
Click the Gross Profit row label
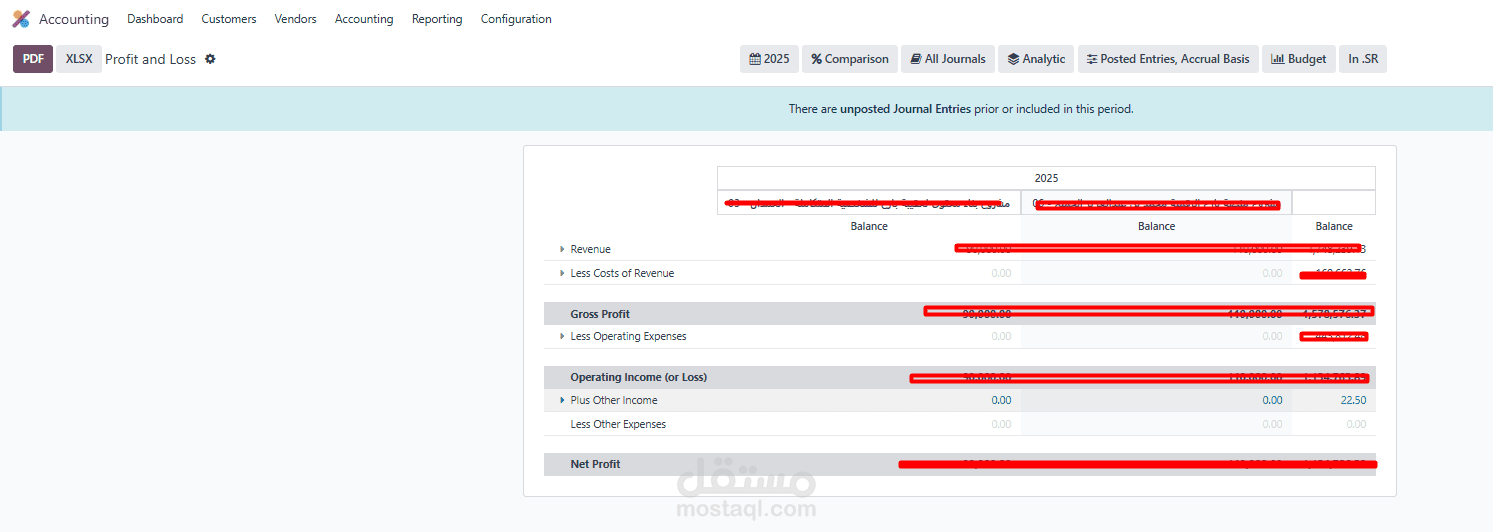pyautogui.click(x=600, y=314)
